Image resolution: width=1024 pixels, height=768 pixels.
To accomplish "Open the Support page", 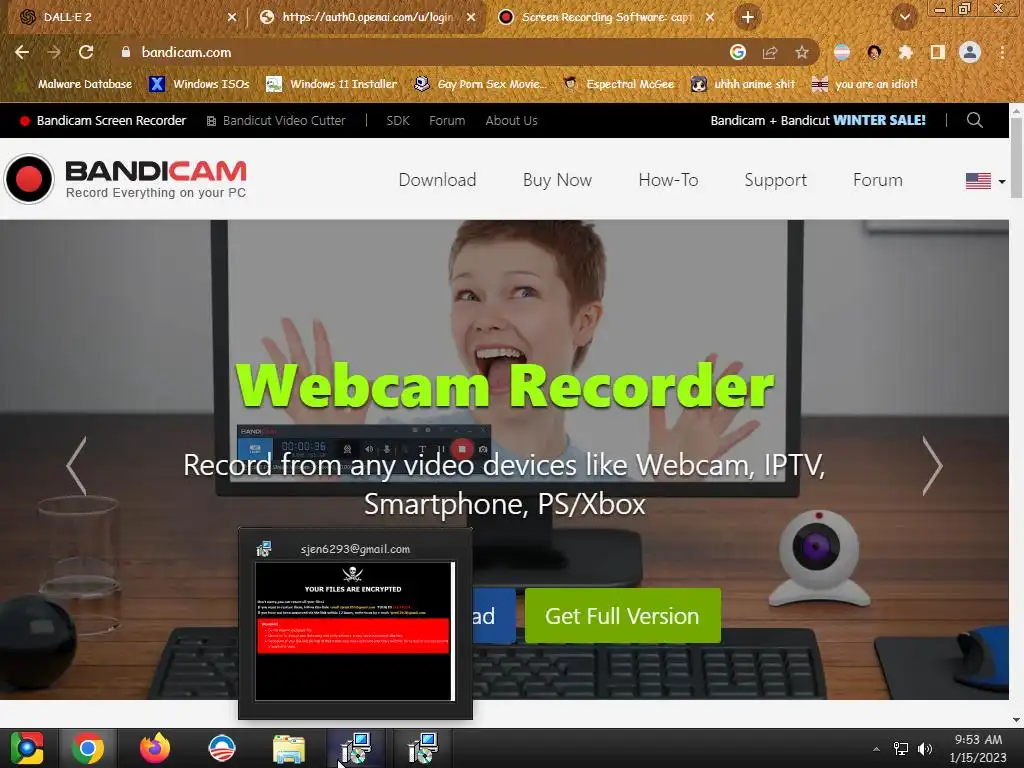I will pos(775,180).
